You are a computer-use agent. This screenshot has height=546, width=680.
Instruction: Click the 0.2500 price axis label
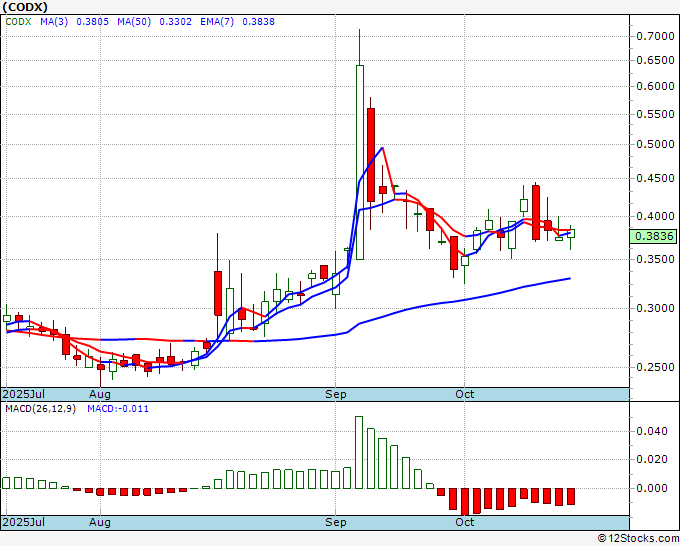pos(655,367)
